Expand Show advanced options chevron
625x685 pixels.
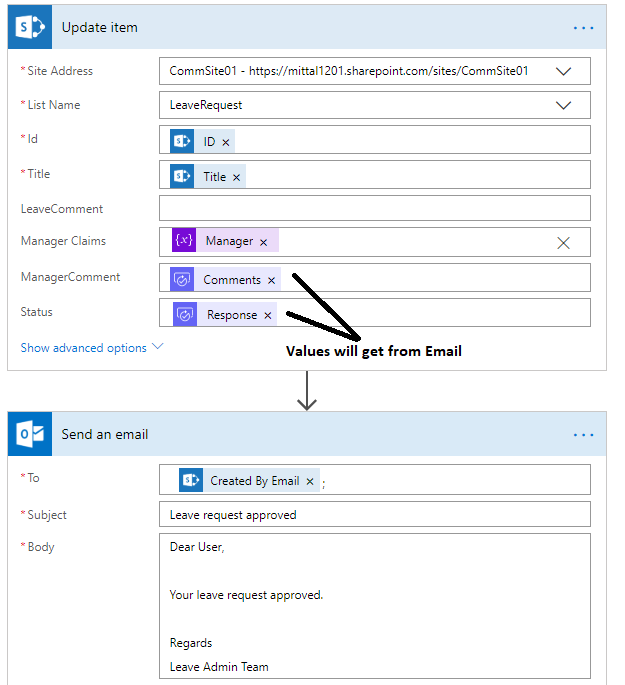pos(157,347)
